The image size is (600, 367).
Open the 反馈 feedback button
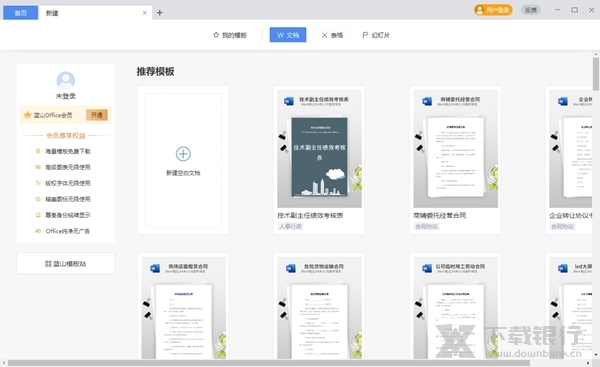[531, 10]
